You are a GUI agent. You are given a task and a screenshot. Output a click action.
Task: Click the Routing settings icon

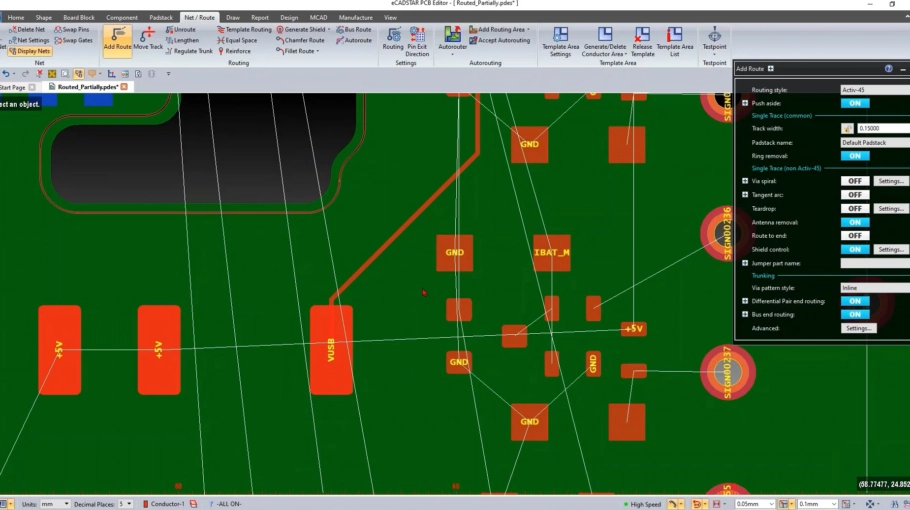(x=393, y=40)
